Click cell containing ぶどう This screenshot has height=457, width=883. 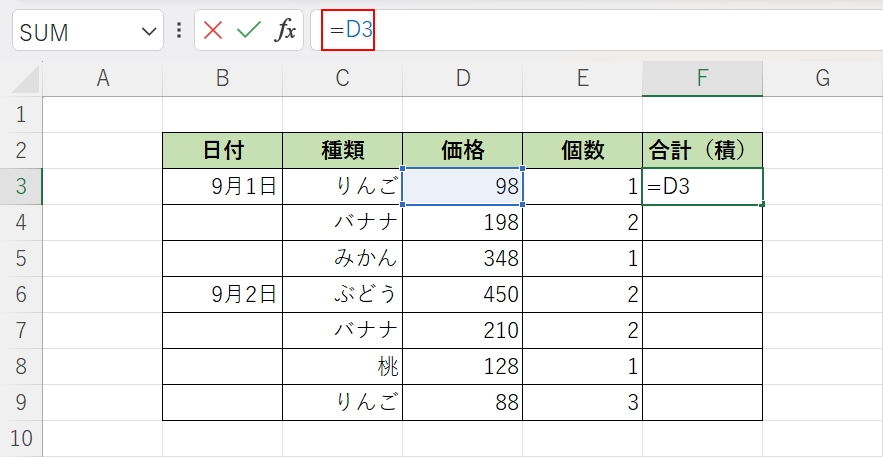click(342, 294)
